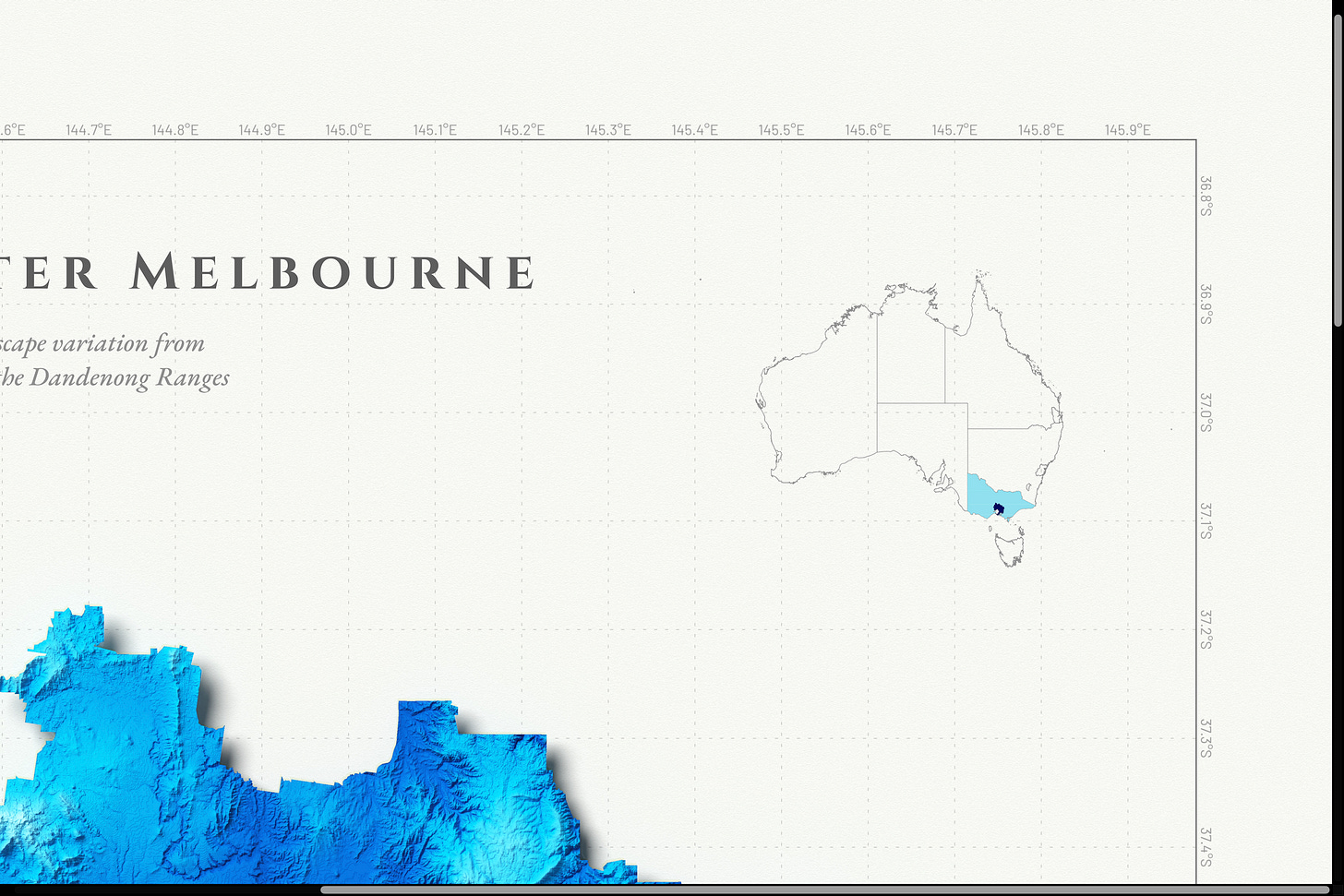The height and width of the screenshot is (896, 1344).
Task: Click the "145.3°E" longitude label
Action: click(608, 130)
